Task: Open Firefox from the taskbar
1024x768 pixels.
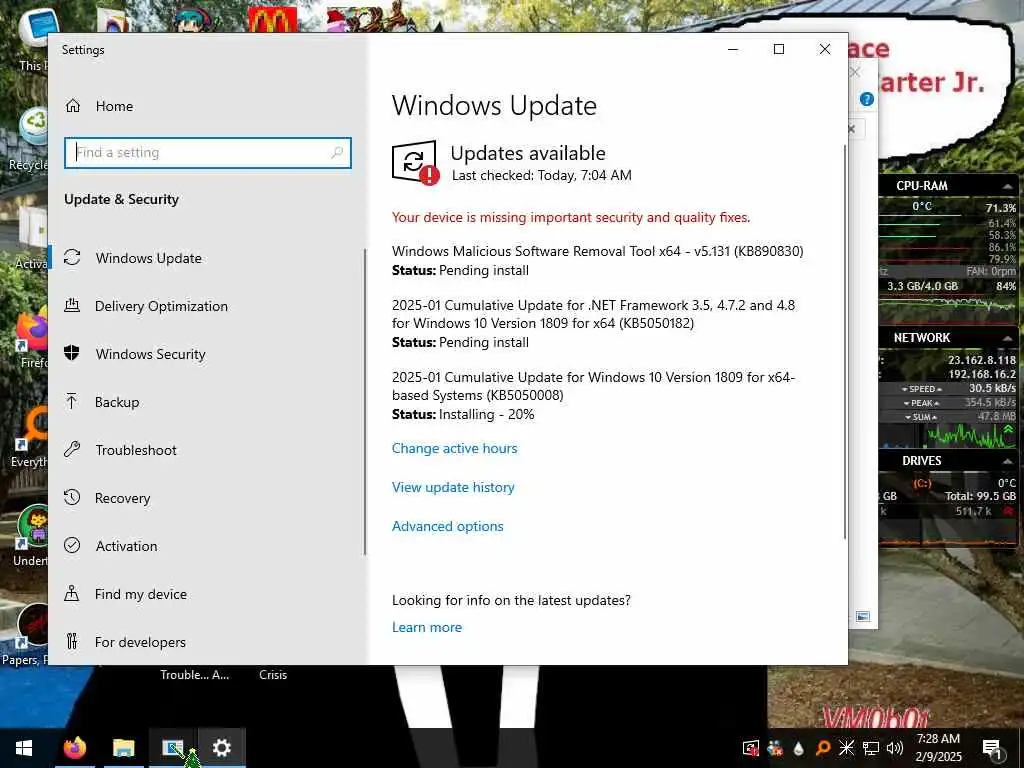Action: point(74,748)
